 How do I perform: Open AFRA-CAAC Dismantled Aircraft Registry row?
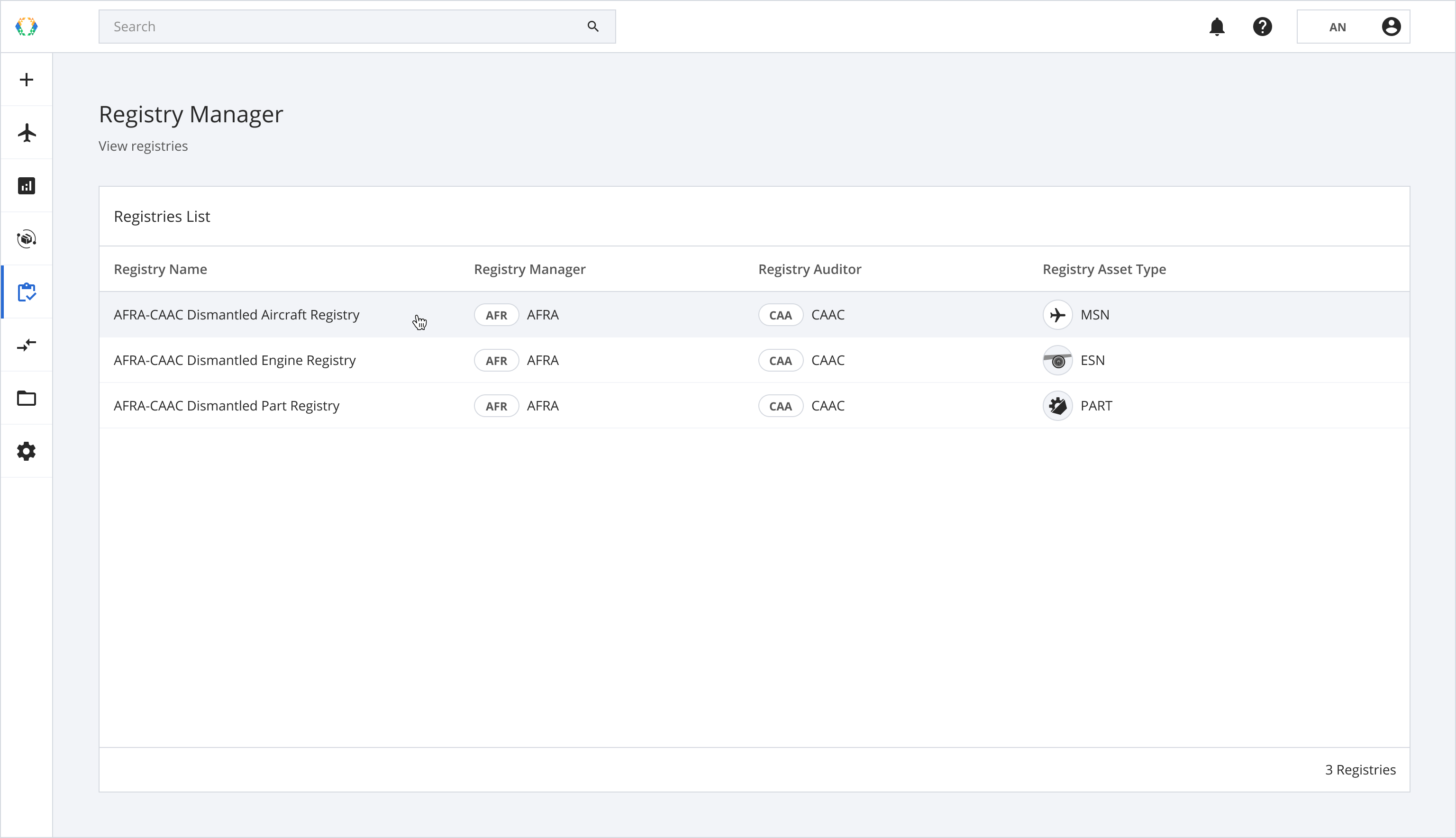coord(237,315)
